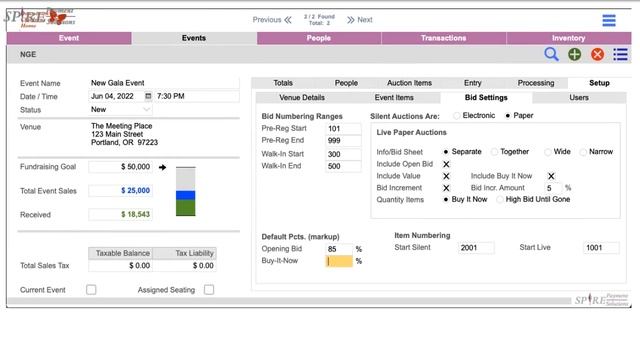Click the Start Live number field
The image size is (640, 360).
(601, 248)
